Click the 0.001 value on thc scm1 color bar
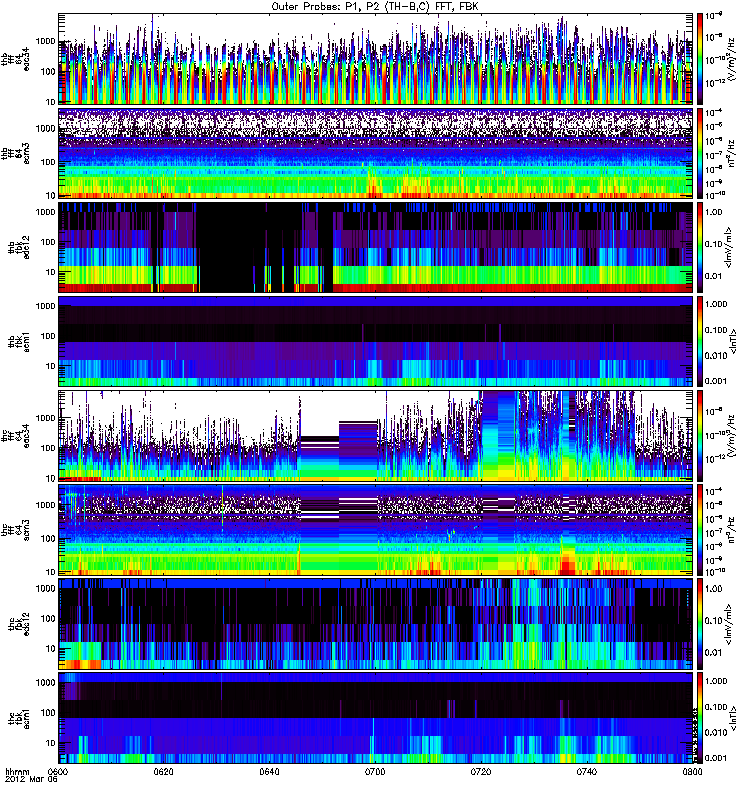 [x=716, y=758]
